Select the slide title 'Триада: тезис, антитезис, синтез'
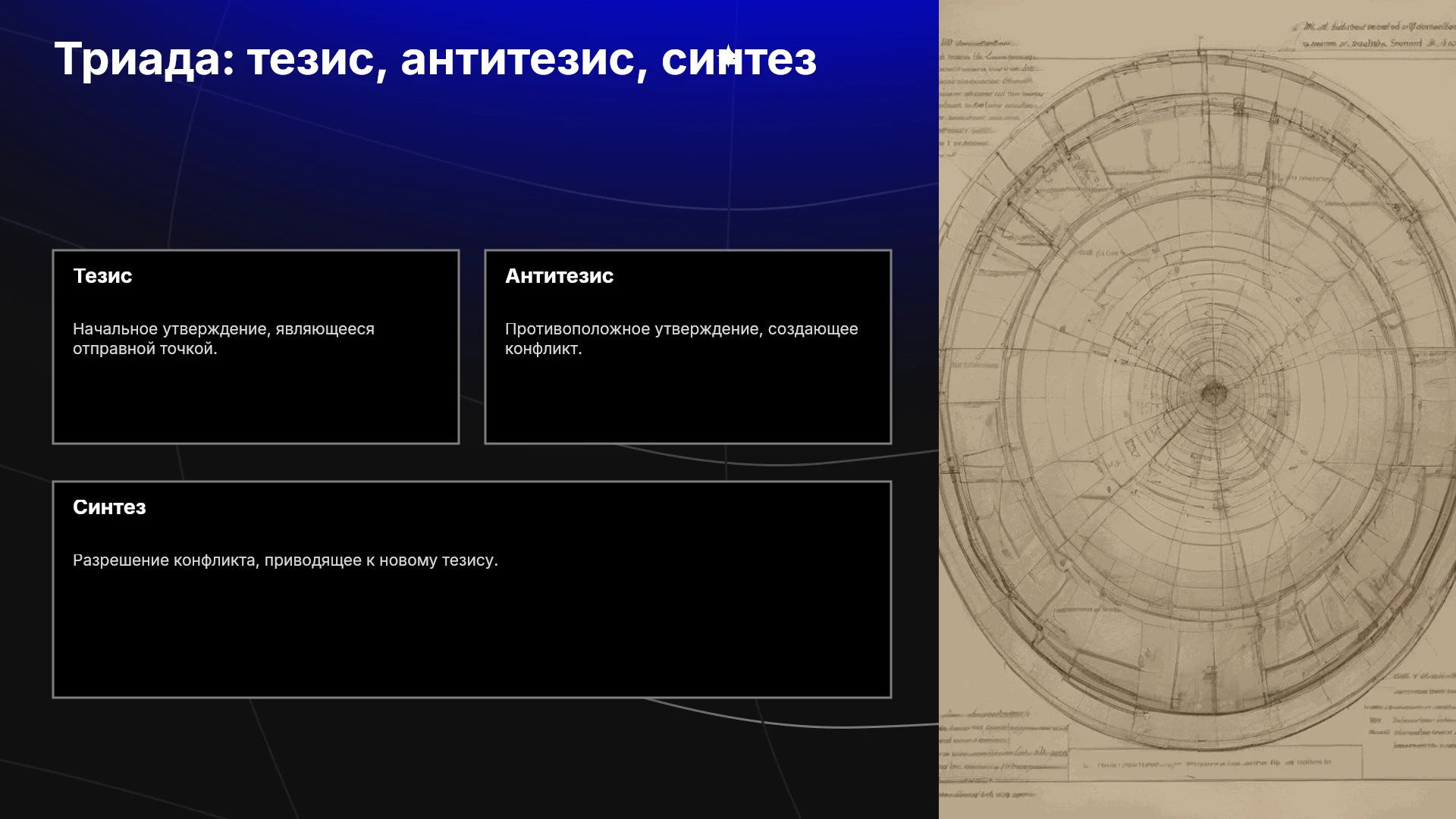 point(435,59)
